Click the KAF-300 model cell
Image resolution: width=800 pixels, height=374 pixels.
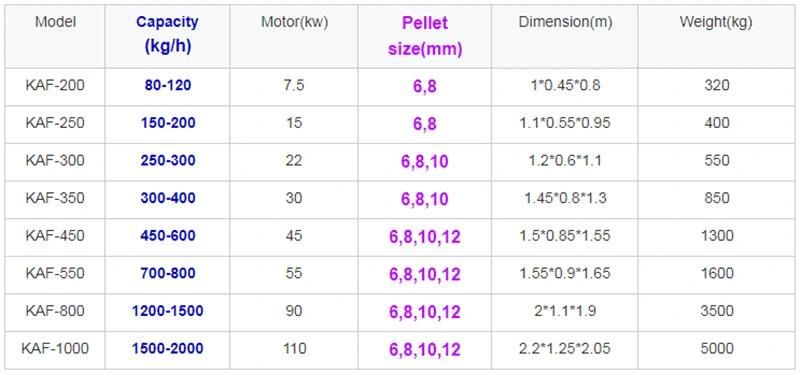(x=55, y=161)
